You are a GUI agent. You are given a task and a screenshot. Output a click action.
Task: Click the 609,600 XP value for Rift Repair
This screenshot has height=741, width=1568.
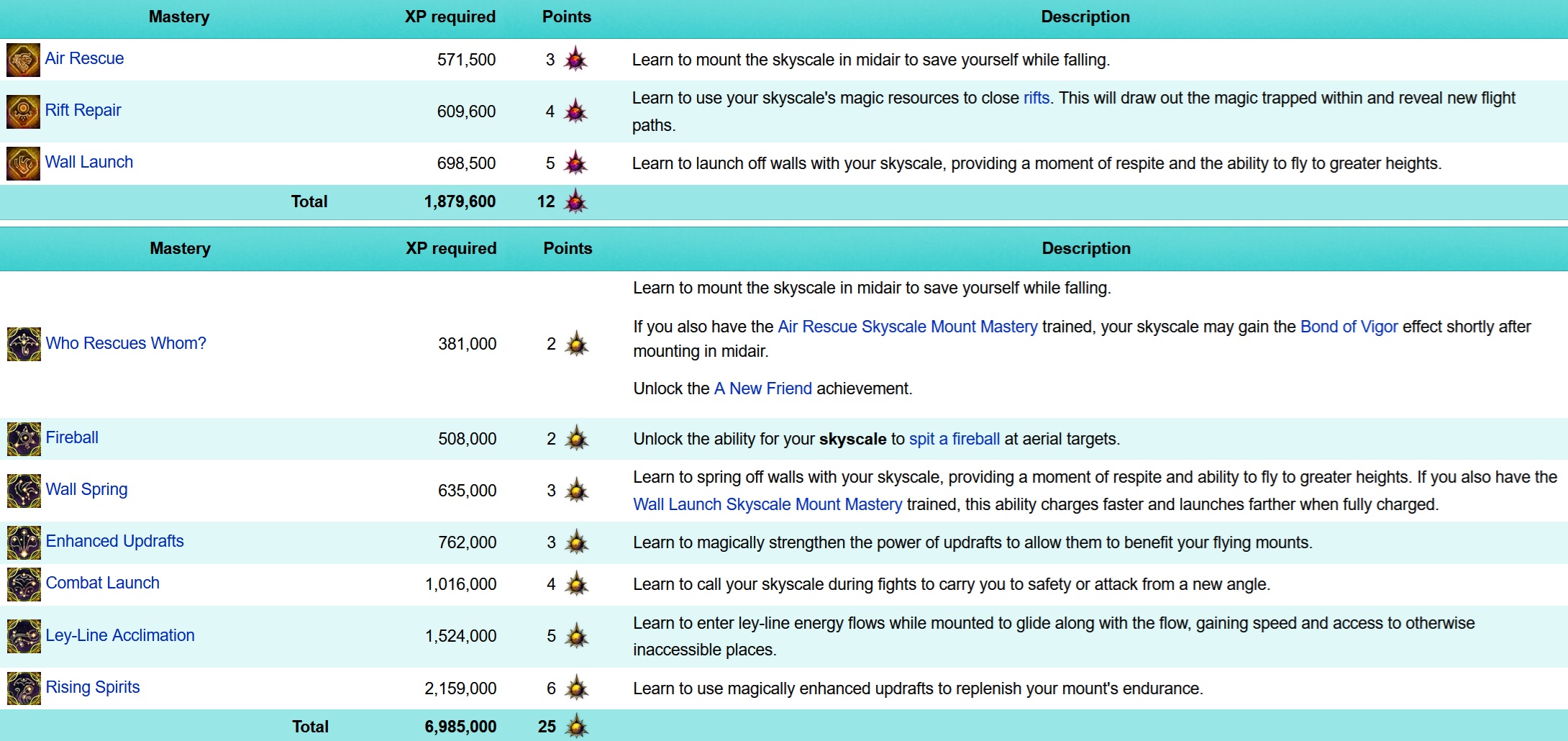[466, 112]
